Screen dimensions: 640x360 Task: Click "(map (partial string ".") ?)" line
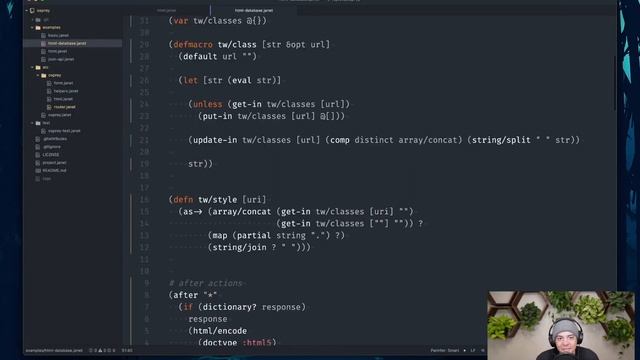click(x=276, y=236)
